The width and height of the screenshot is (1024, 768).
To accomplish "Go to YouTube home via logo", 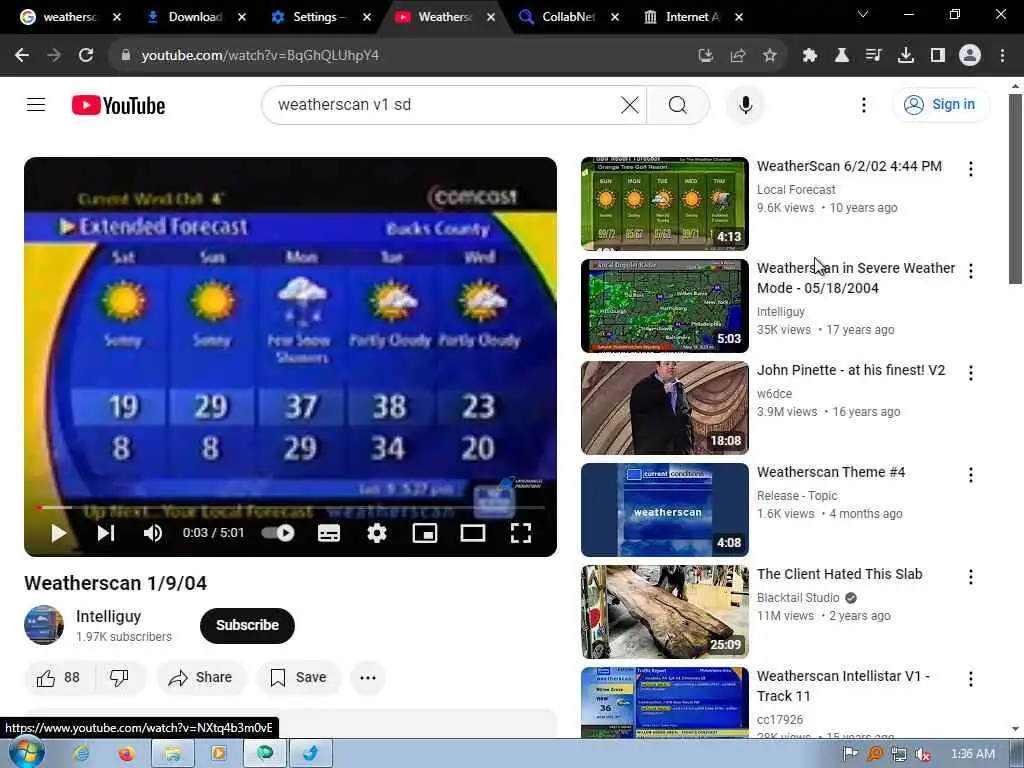I will pyautogui.click(x=118, y=105).
